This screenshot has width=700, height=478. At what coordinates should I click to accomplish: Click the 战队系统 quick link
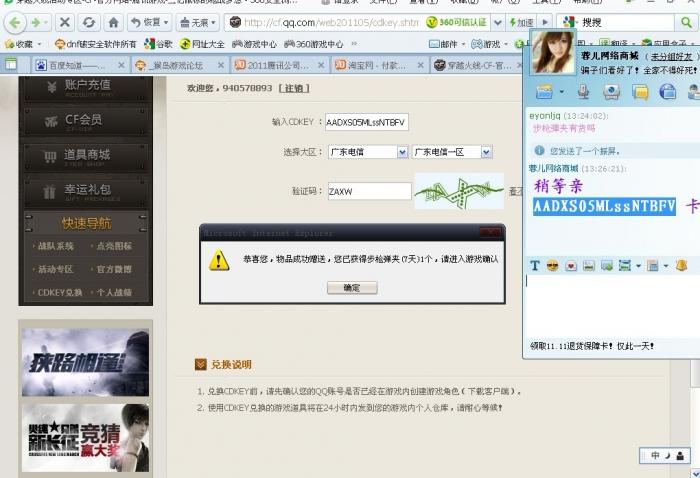pyautogui.click(x=55, y=246)
